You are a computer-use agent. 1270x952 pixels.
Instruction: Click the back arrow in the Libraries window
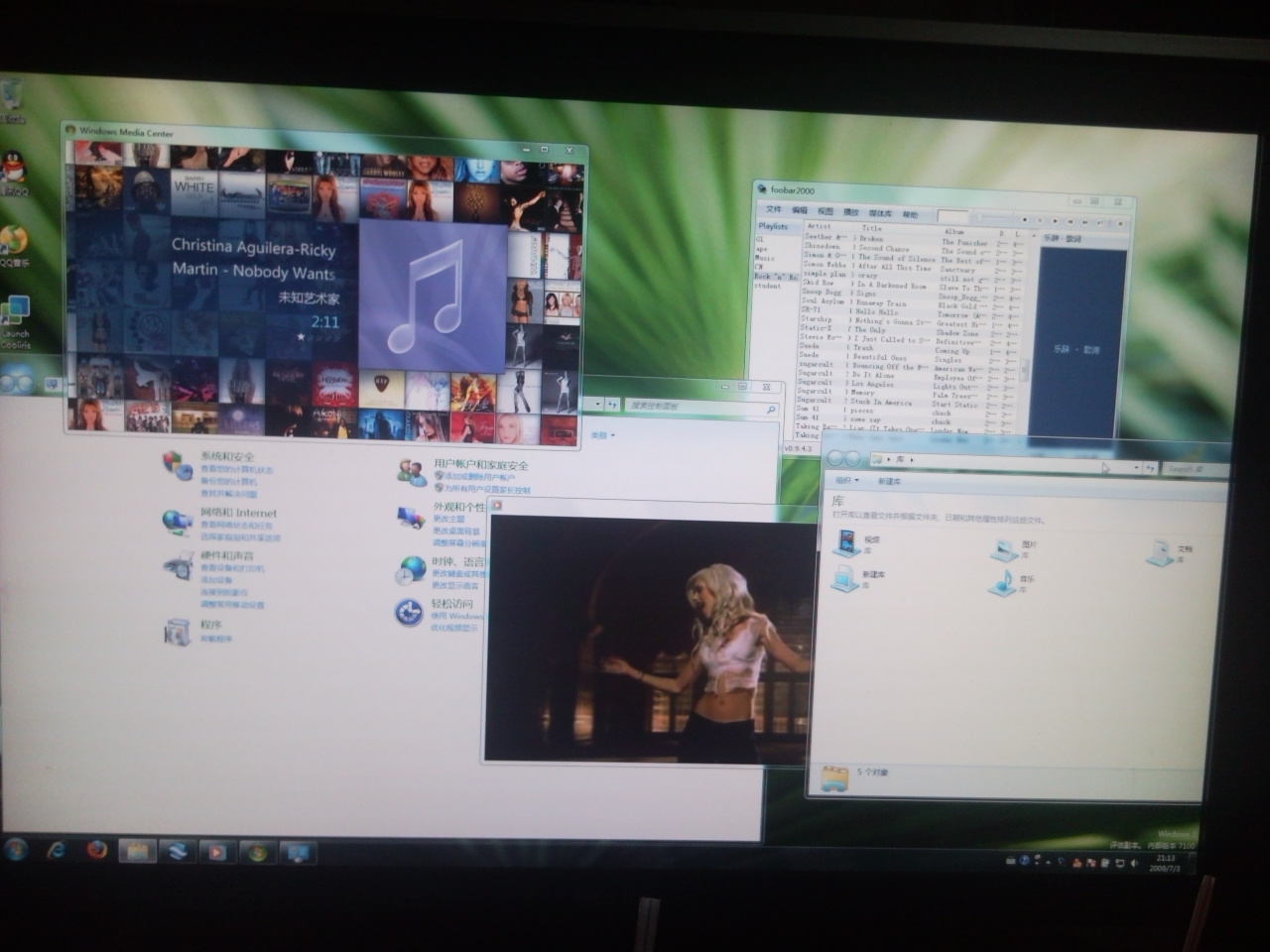pyautogui.click(x=835, y=458)
